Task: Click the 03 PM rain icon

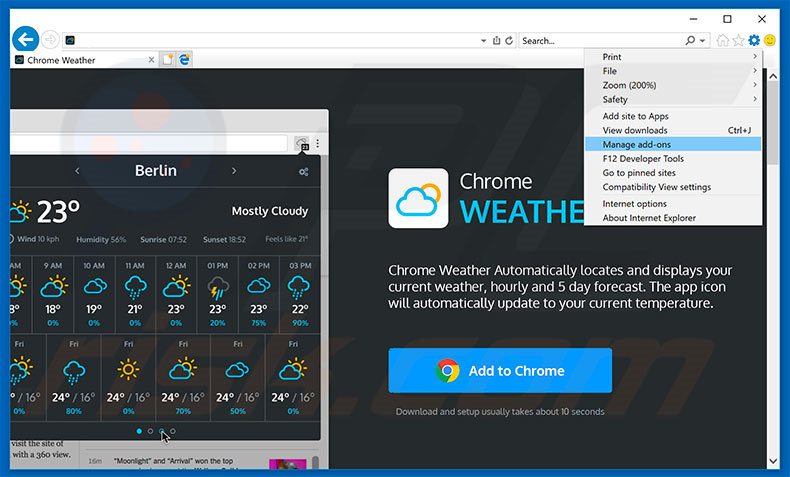Action: click(299, 288)
